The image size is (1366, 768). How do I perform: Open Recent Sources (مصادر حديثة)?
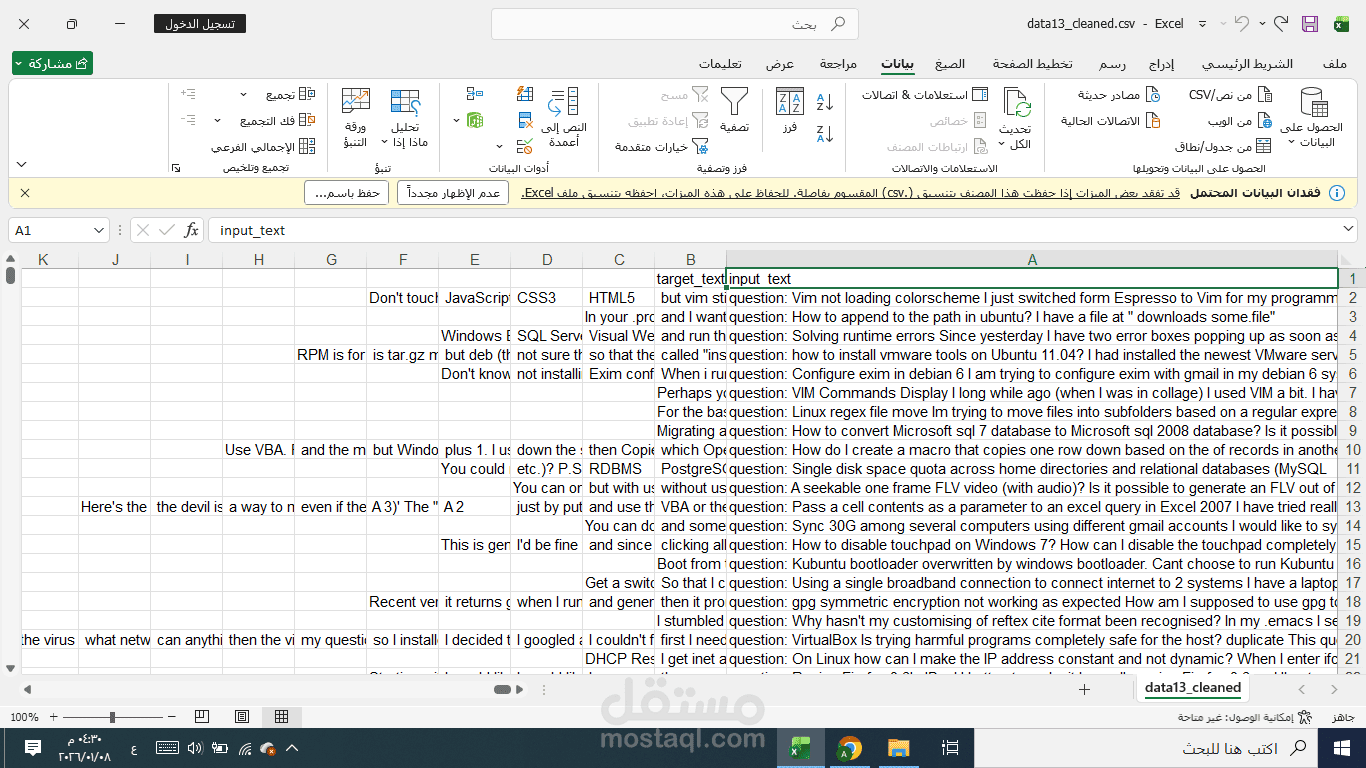(x=1119, y=95)
